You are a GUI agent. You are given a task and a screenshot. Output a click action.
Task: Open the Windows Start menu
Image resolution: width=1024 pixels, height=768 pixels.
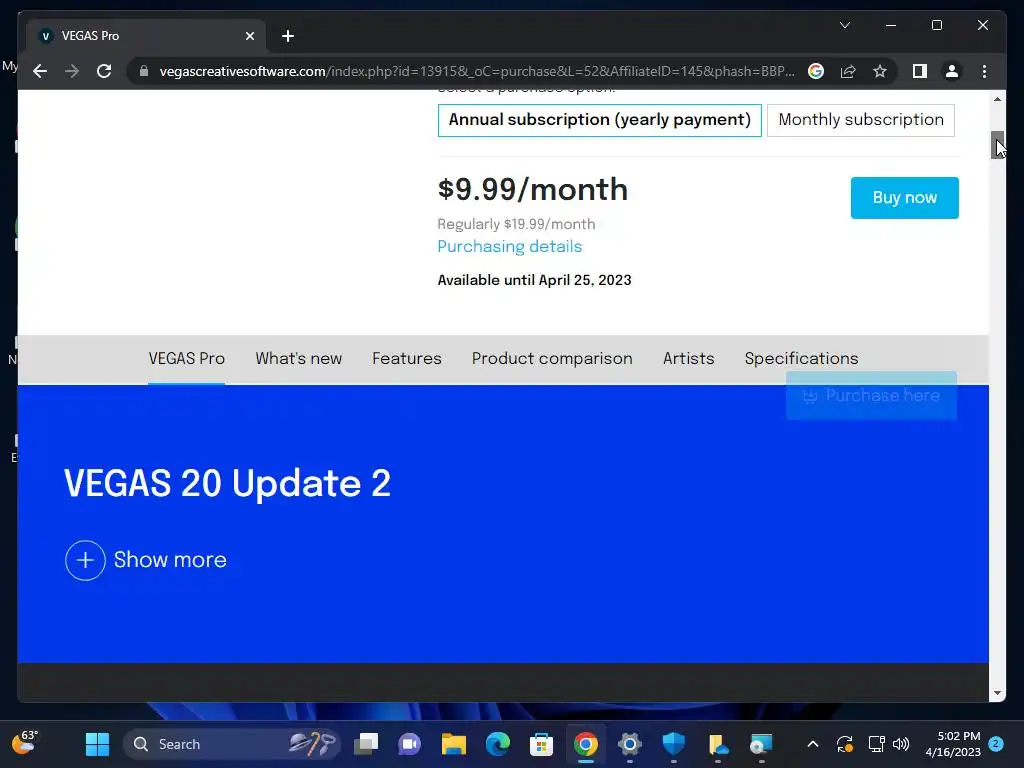(x=97, y=744)
